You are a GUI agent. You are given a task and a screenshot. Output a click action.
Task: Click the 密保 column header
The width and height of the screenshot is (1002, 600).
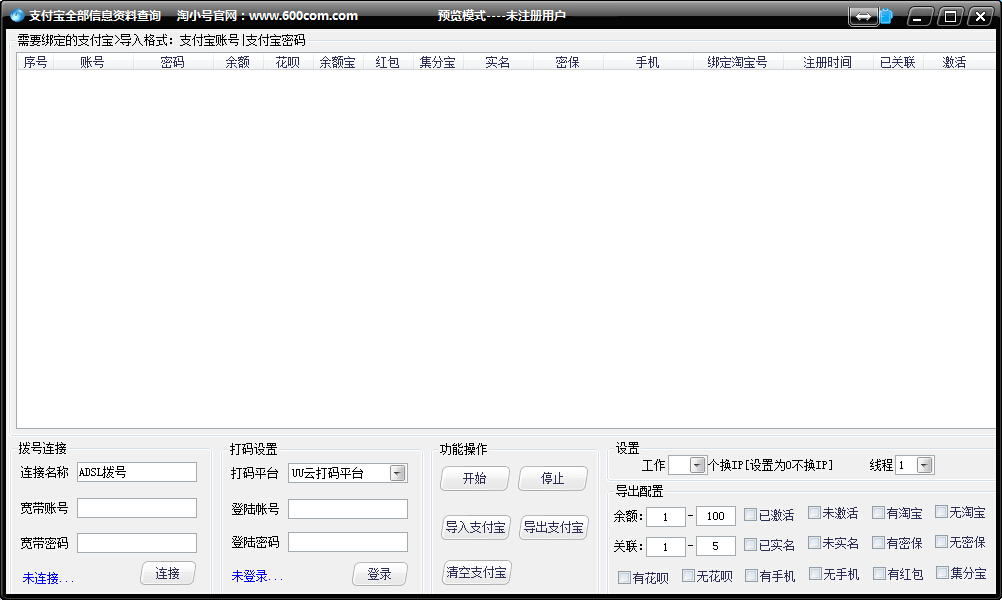tap(567, 62)
